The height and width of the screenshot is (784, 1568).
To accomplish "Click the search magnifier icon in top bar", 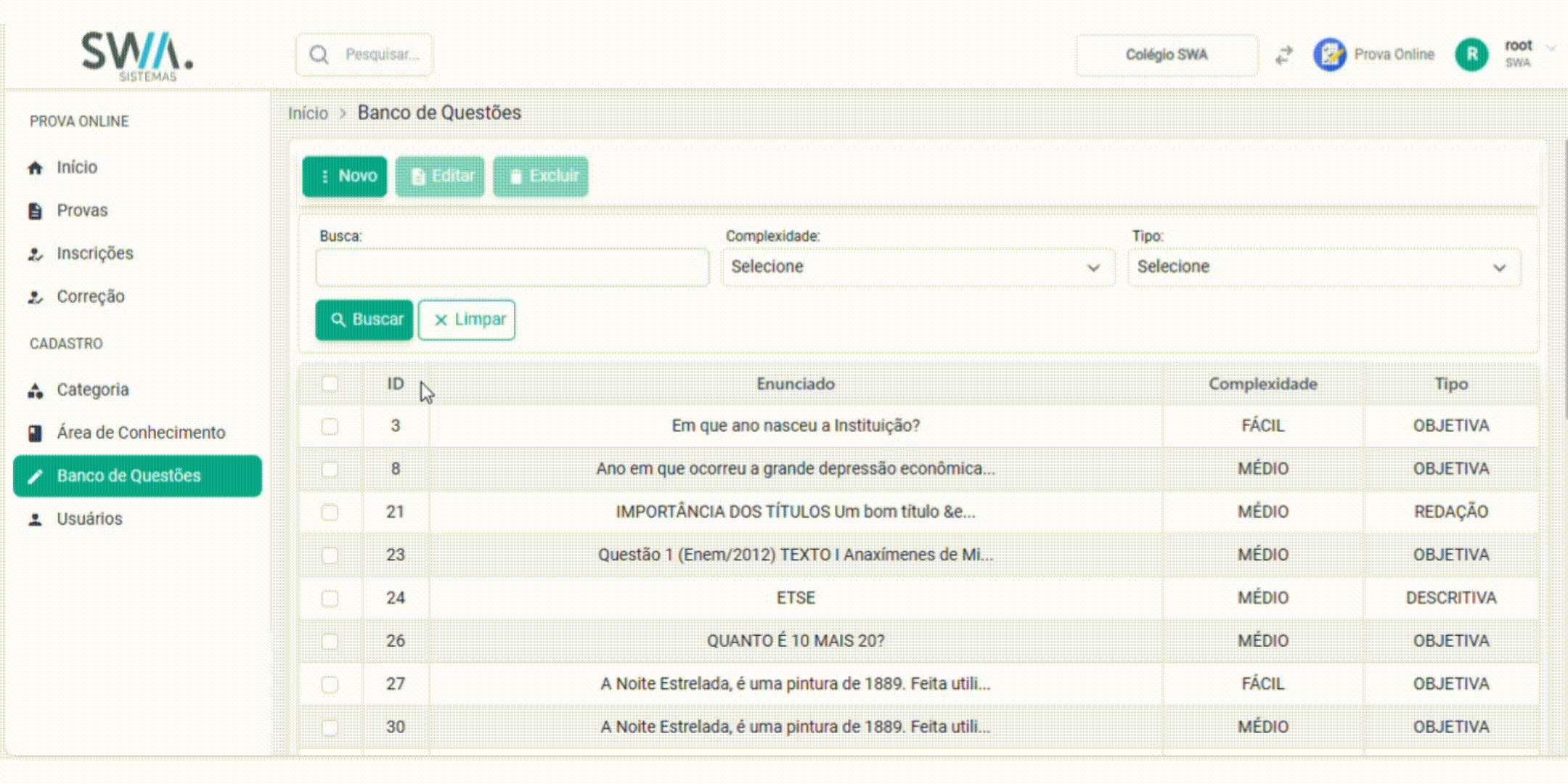I will tap(319, 54).
